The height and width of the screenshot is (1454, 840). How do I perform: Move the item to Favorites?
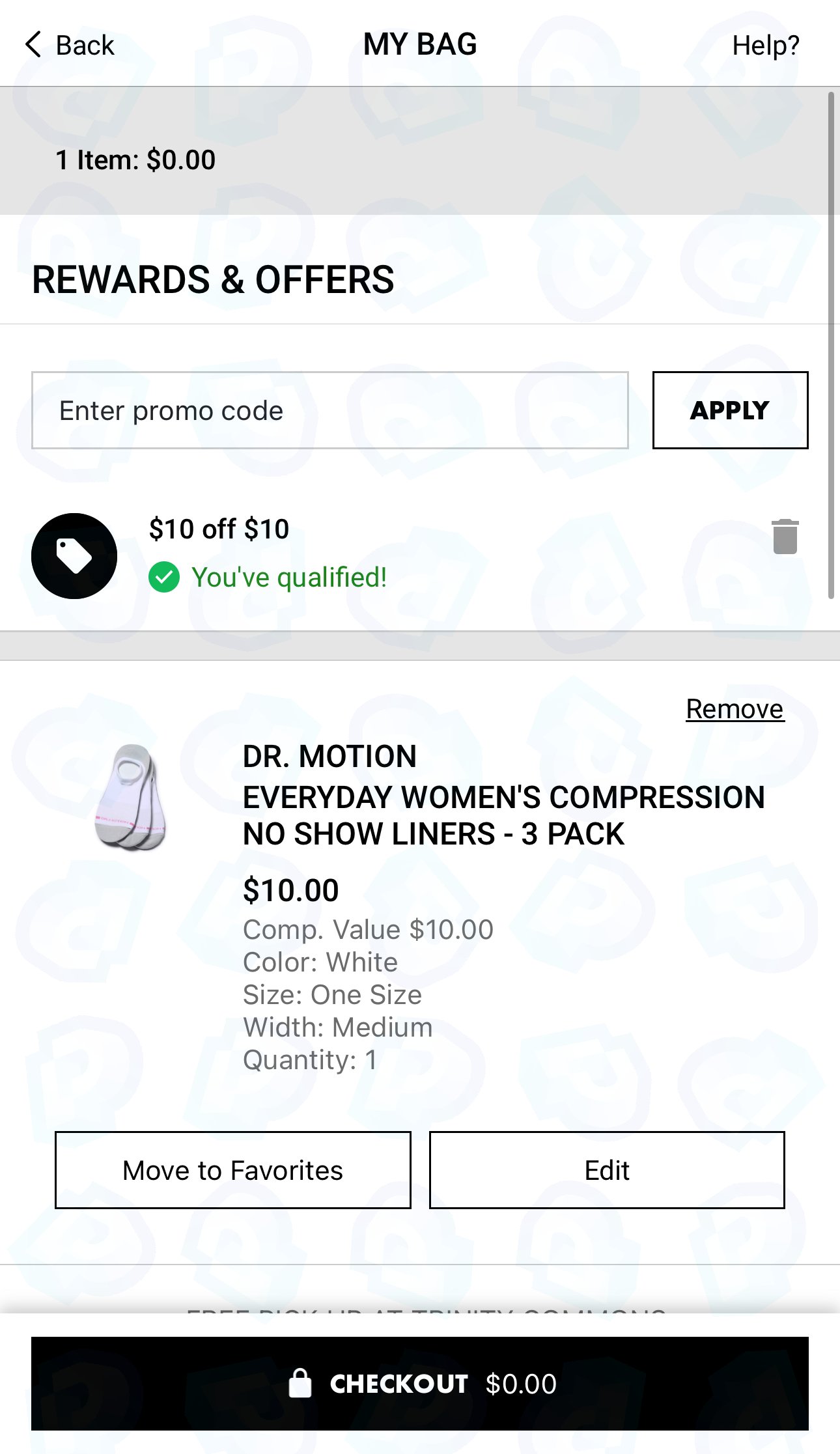click(233, 1170)
